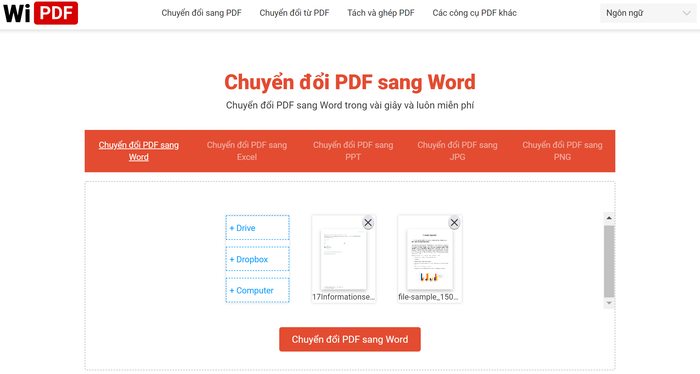Open the Tách và ghép PDF menu

tap(381, 13)
